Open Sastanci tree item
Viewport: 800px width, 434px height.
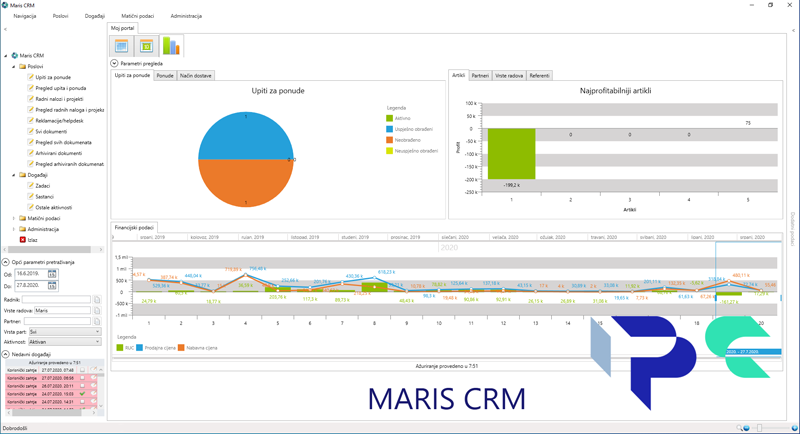click(44, 196)
